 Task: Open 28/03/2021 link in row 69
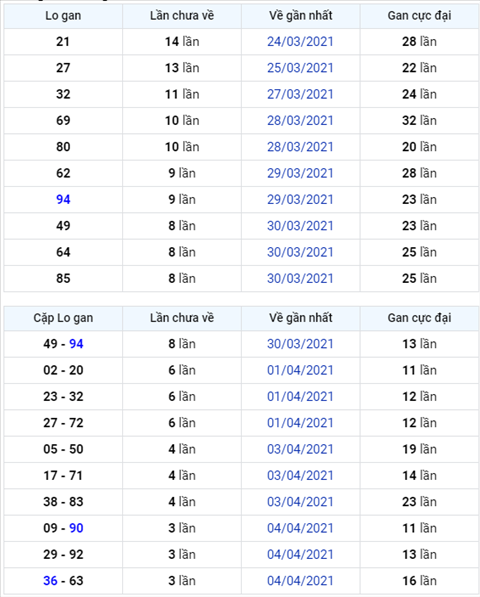click(300, 120)
